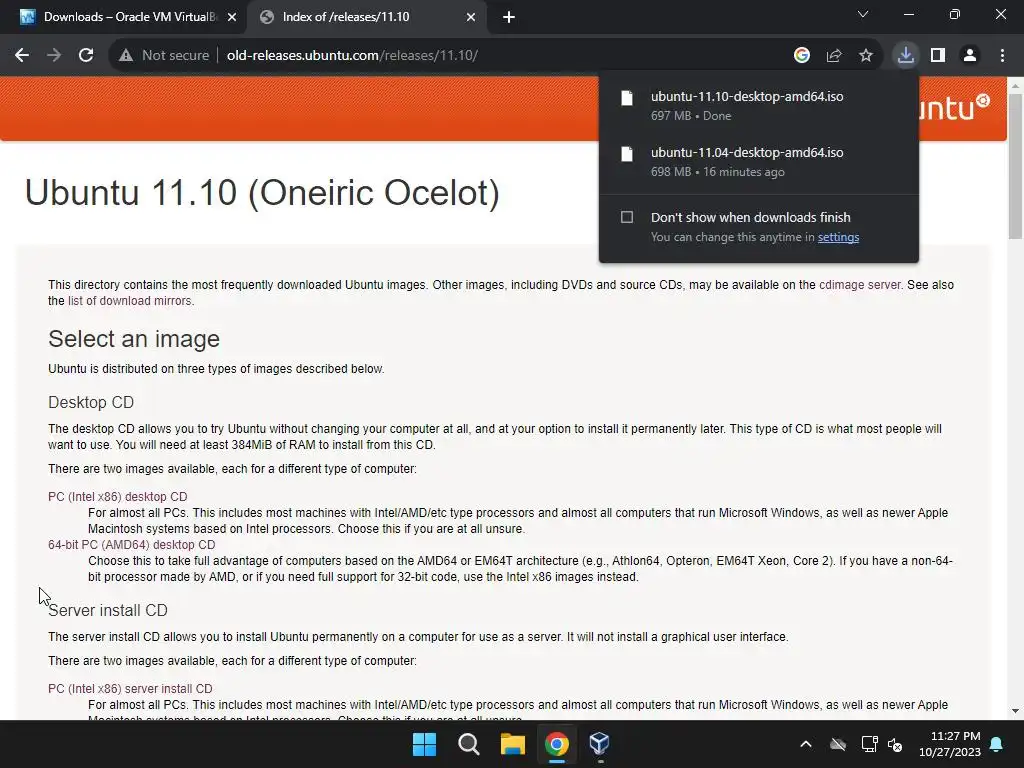Click the page vertical scrollbar thumb
The width and height of the screenshot is (1024, 768).
[x=1016, y=167]
